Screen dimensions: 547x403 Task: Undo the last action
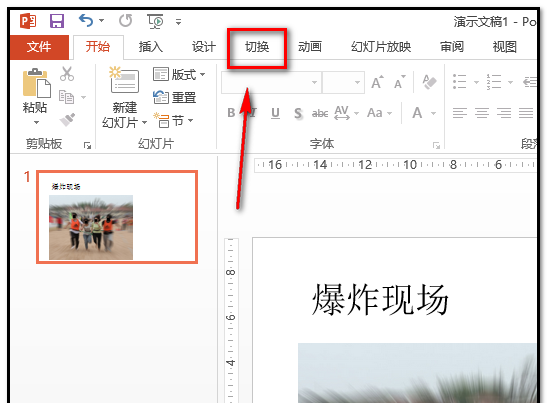pos(86,21)
